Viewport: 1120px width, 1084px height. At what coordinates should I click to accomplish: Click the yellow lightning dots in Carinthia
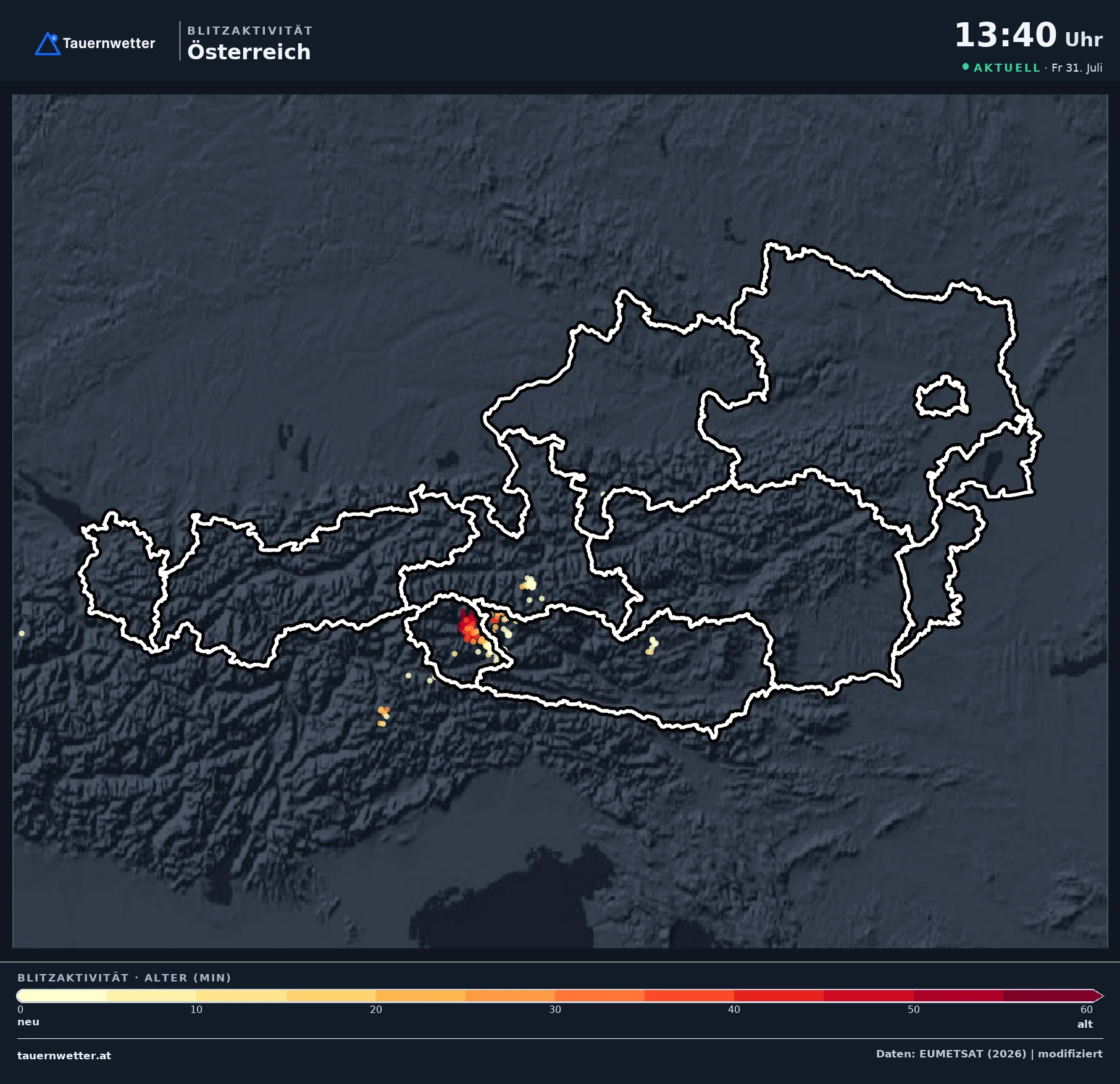pos(651,646)
